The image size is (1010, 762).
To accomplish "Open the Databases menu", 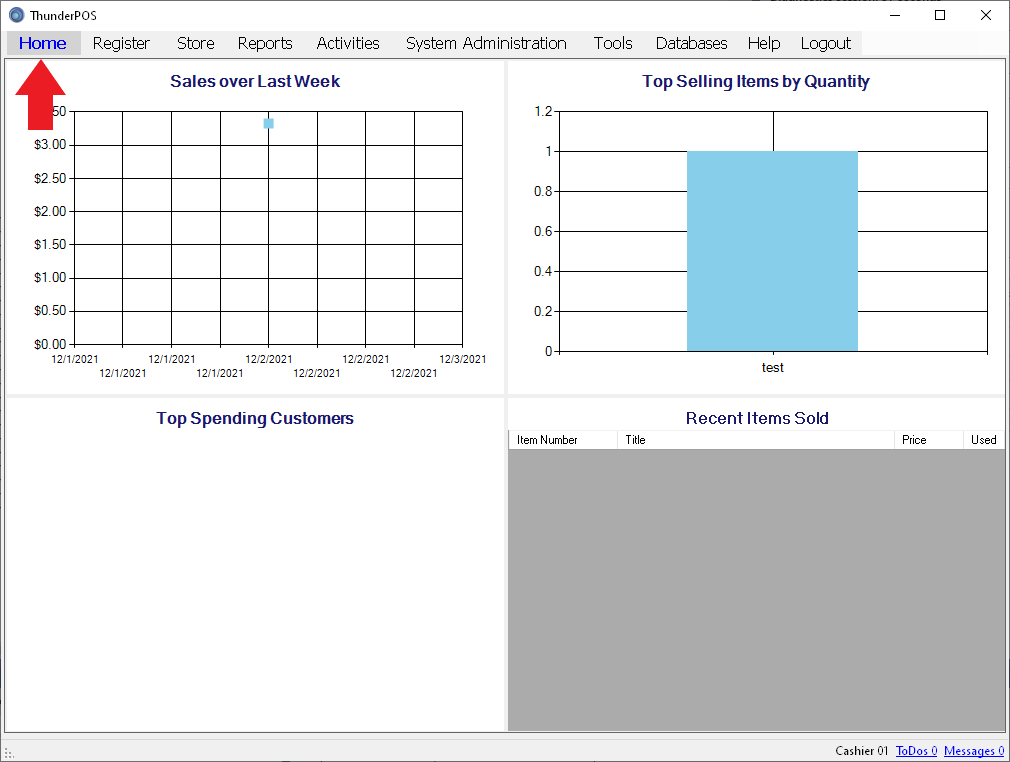I will tap(691, 43).
